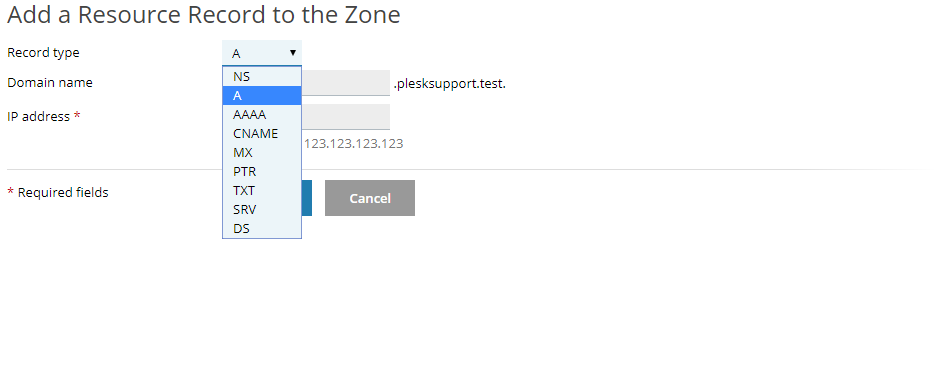Collapse the Record type dropdown arrow
The width and height of the screenshot is (935, 390).
(x=293, y=53)
